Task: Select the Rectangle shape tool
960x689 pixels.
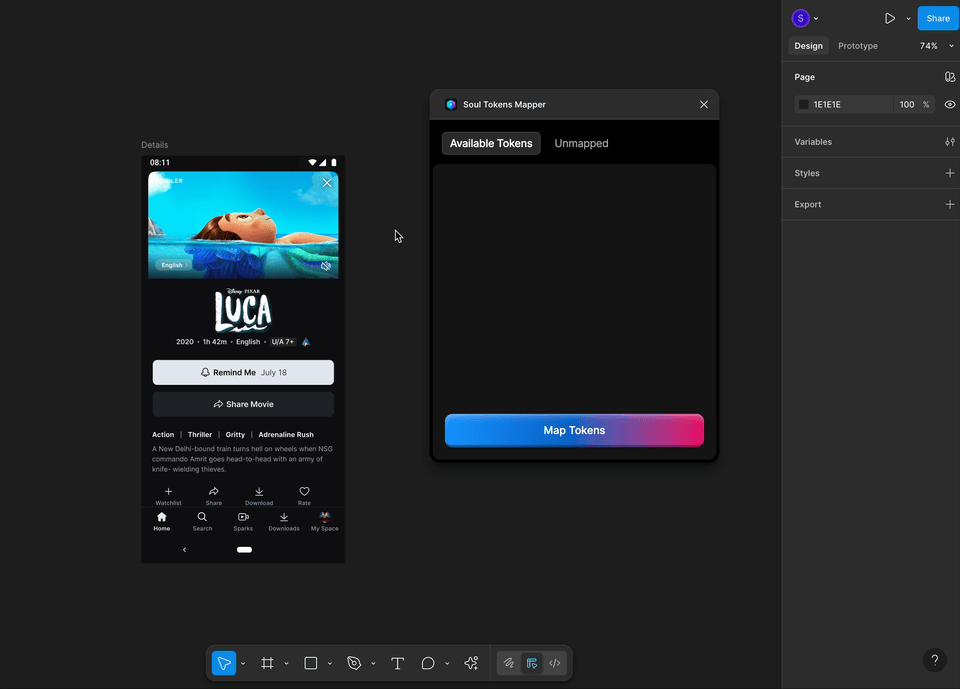Action: coord(311,663)
